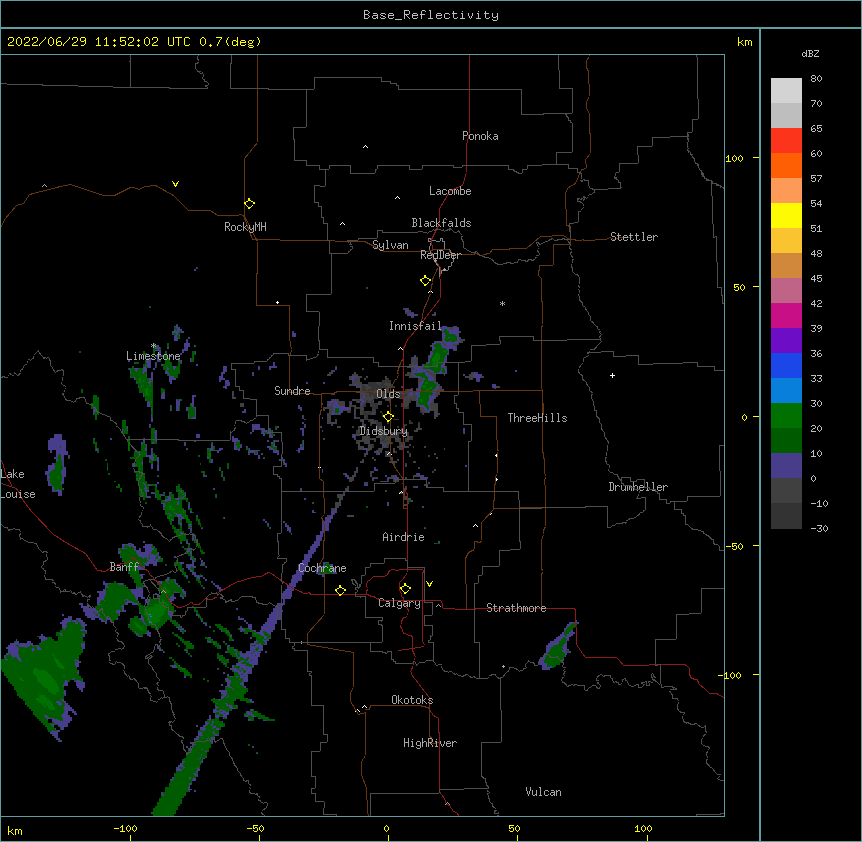This screenshot has height=842, width=862.
Task: Click the -100 tick label on the bottom axis
Action: (126, 828)
